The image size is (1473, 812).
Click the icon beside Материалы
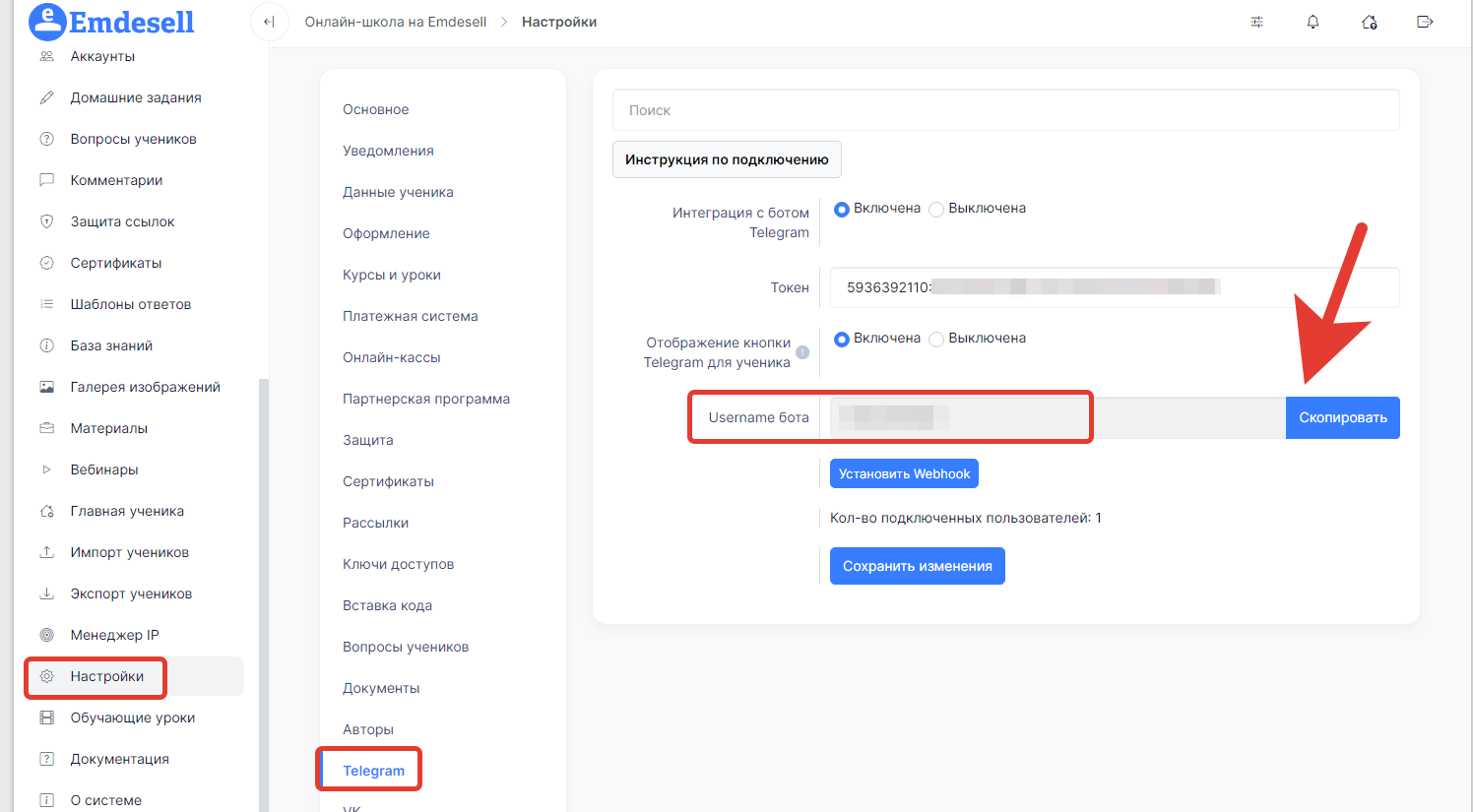(x=46, y=428)
